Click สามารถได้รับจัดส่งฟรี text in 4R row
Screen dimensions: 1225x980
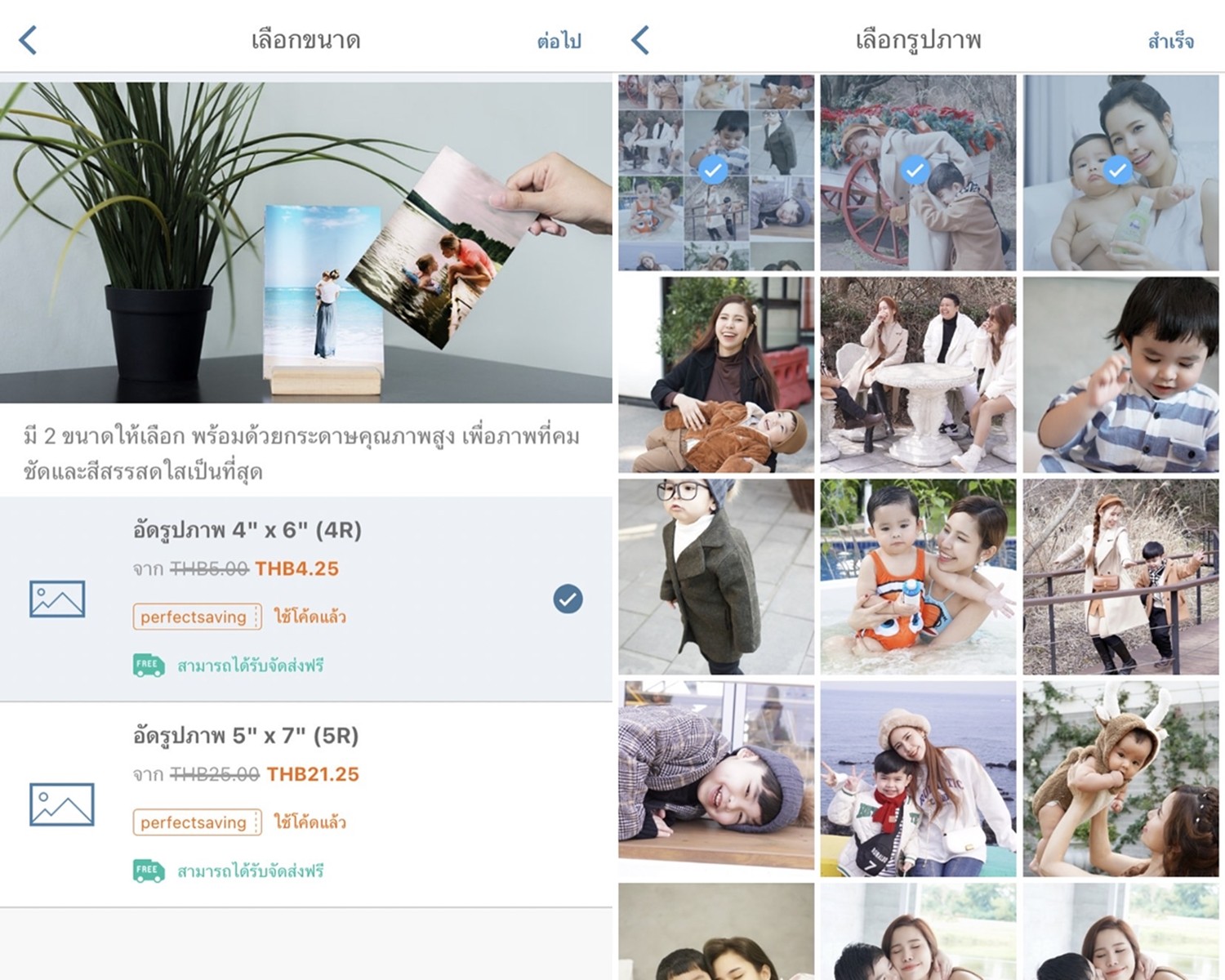(x=251, y=666)
